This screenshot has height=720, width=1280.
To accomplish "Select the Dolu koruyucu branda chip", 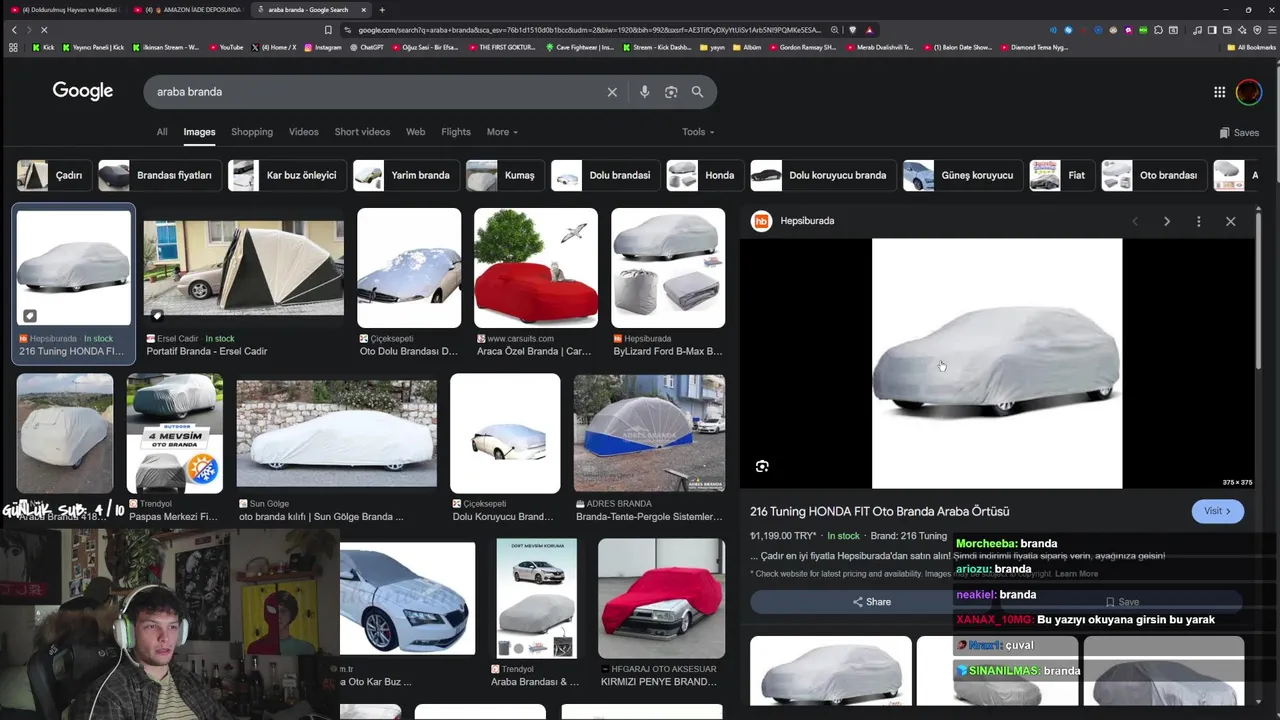I will coord(823,175).
